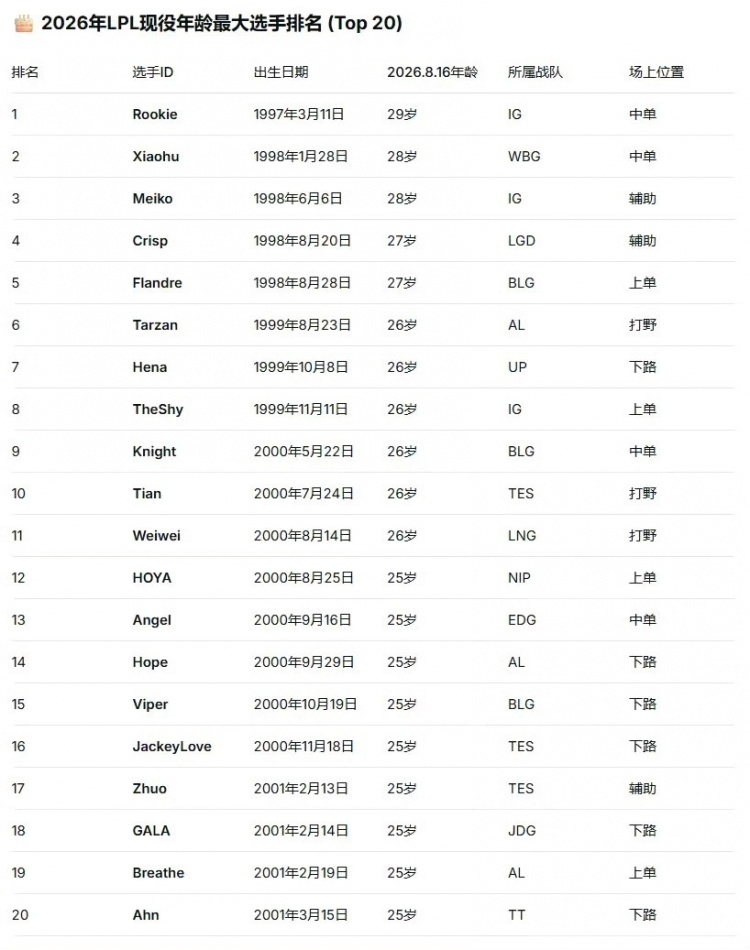Select player name TheShy
Viewport: 750px width, 950px height.
pos(158,410)
